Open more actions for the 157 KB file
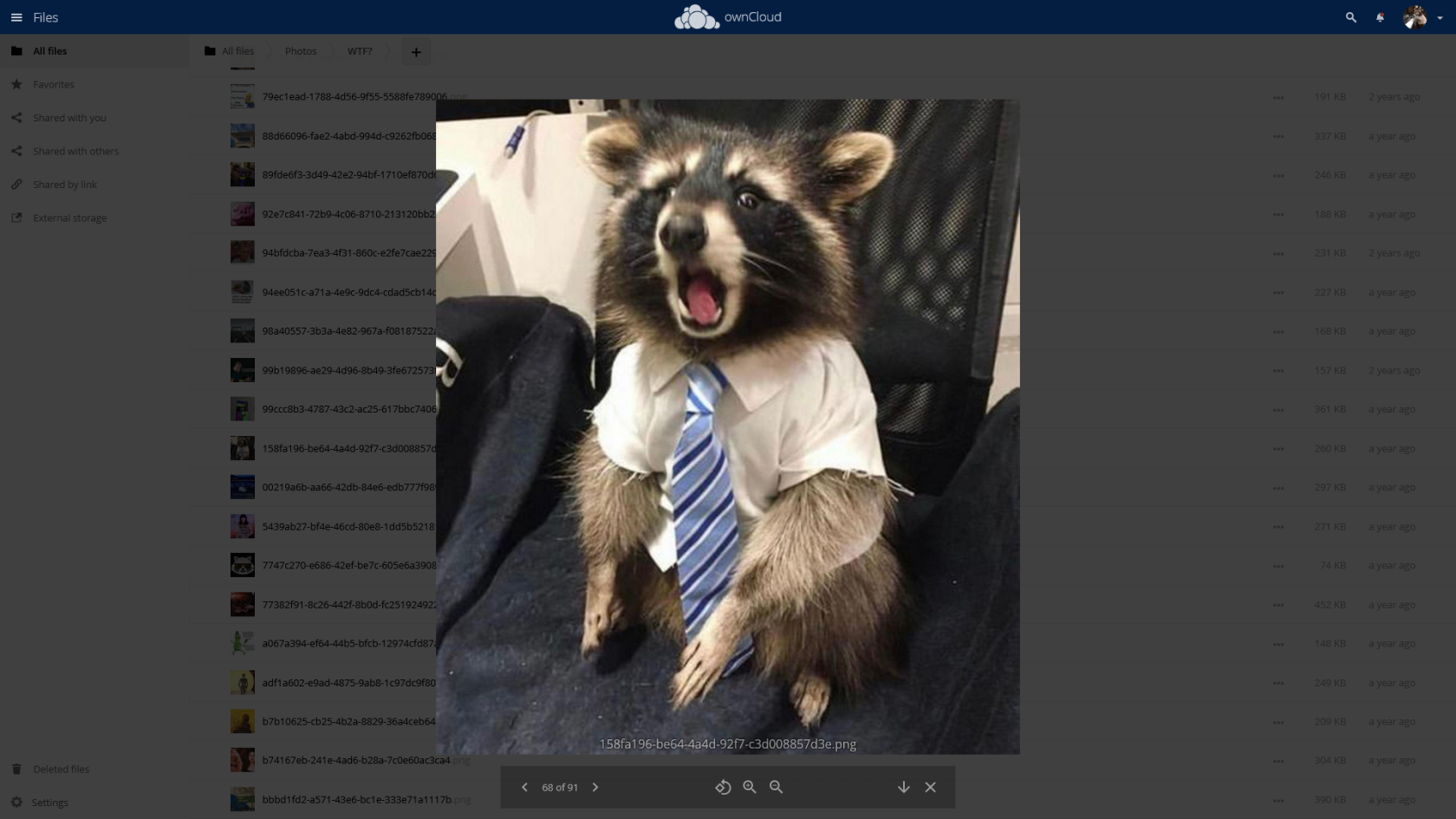Screen dimensions: 1456x819 pos(1278,370)
